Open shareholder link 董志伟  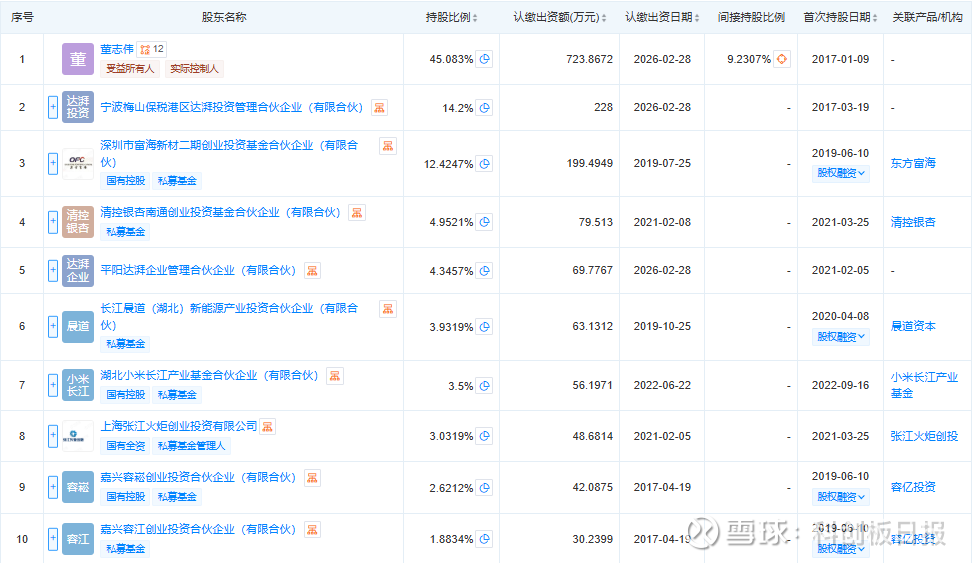[x=117, y=49]
